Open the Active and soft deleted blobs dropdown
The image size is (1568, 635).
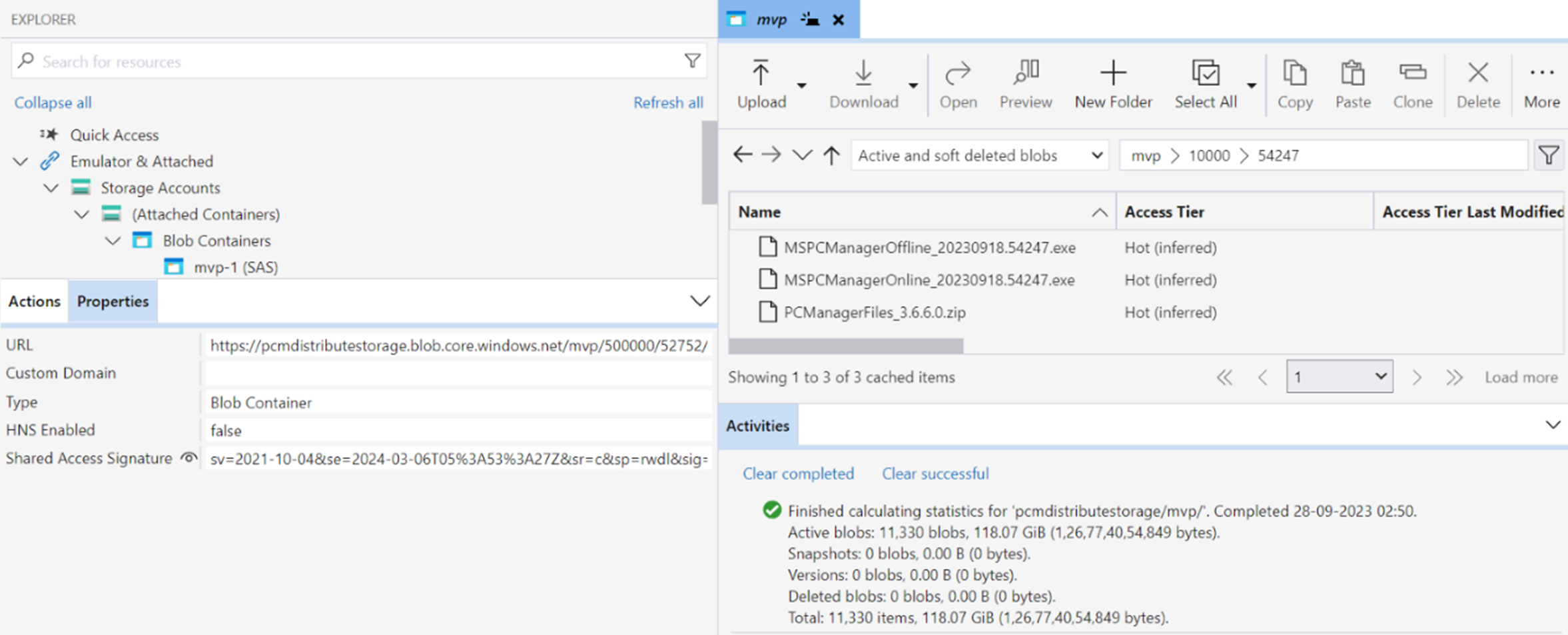[x=979, y=155]
